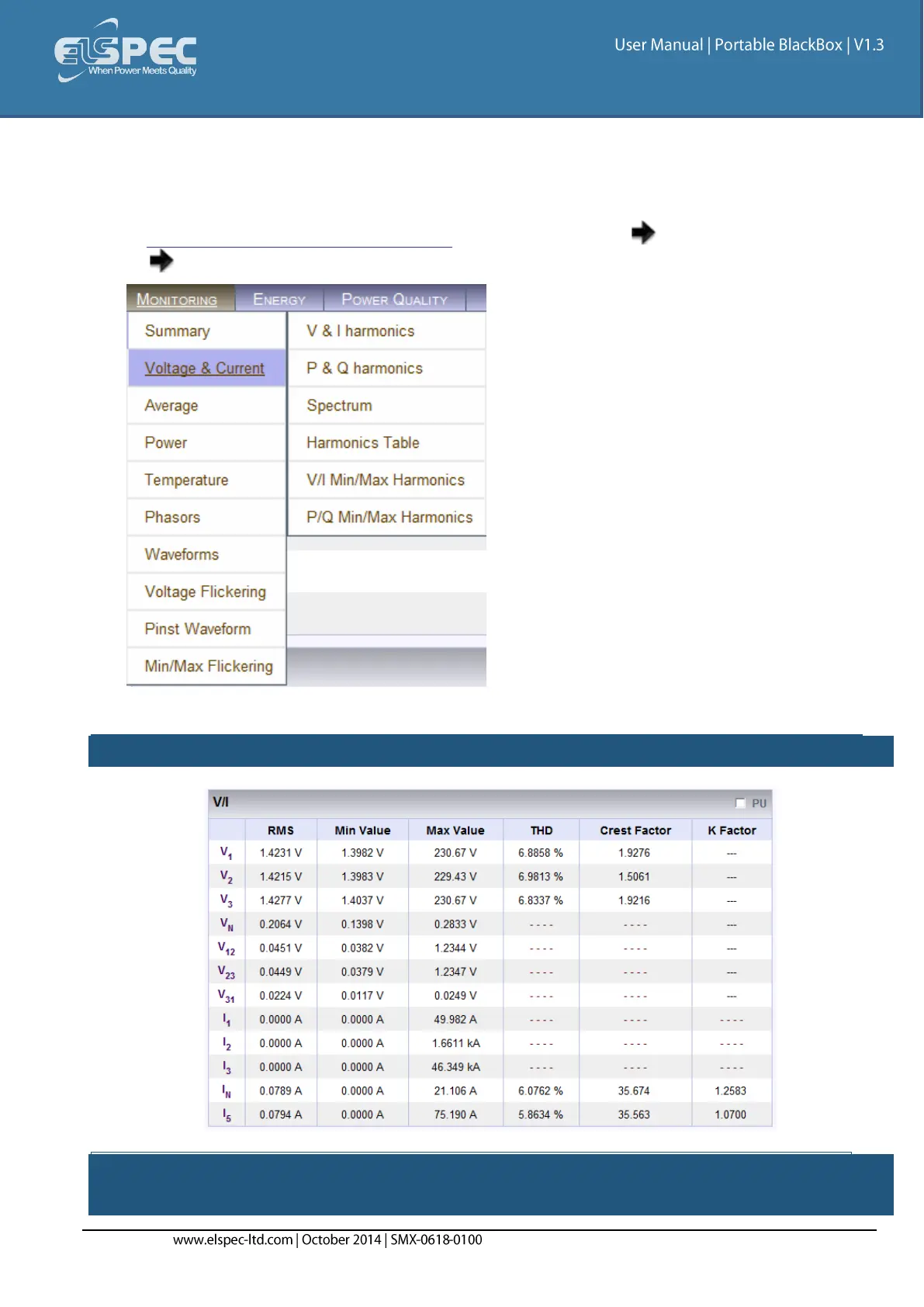Switch to the Energy tab
Image resolution: width=924 pixels, height=1307 pixels.
tap(279, 300)
